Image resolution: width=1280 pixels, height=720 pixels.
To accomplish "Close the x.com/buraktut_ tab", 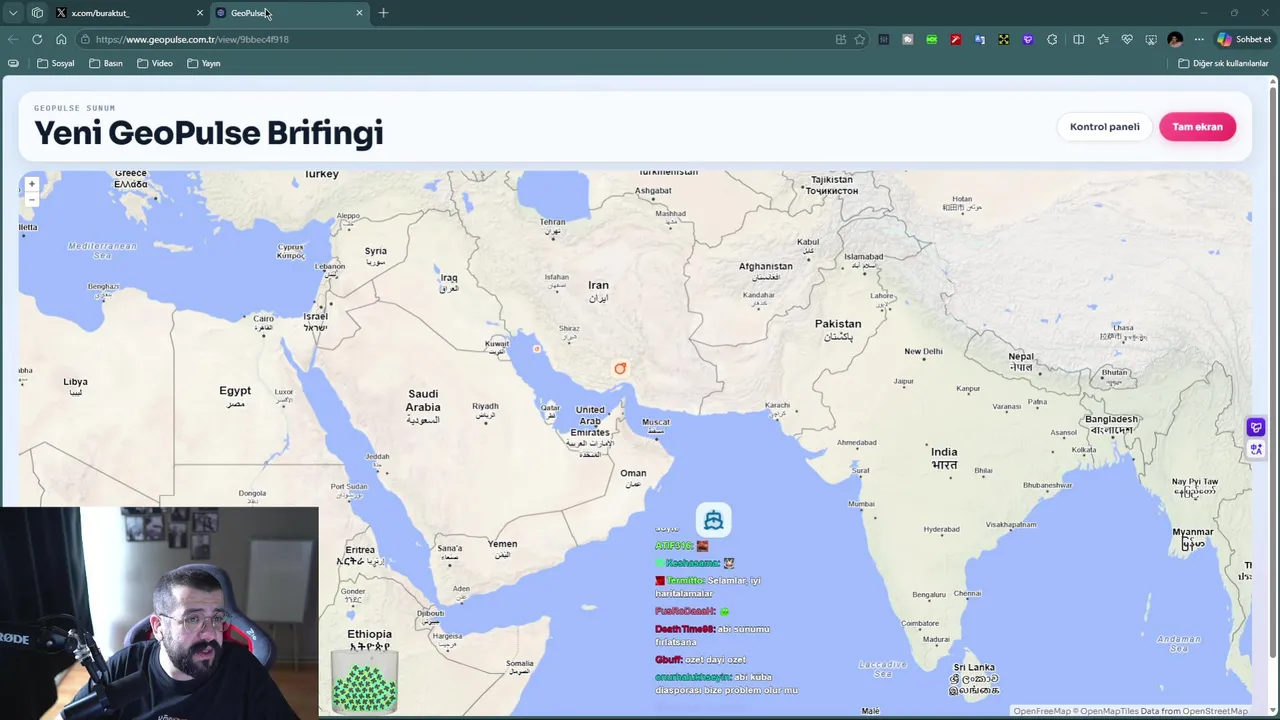I will [200, 13].
